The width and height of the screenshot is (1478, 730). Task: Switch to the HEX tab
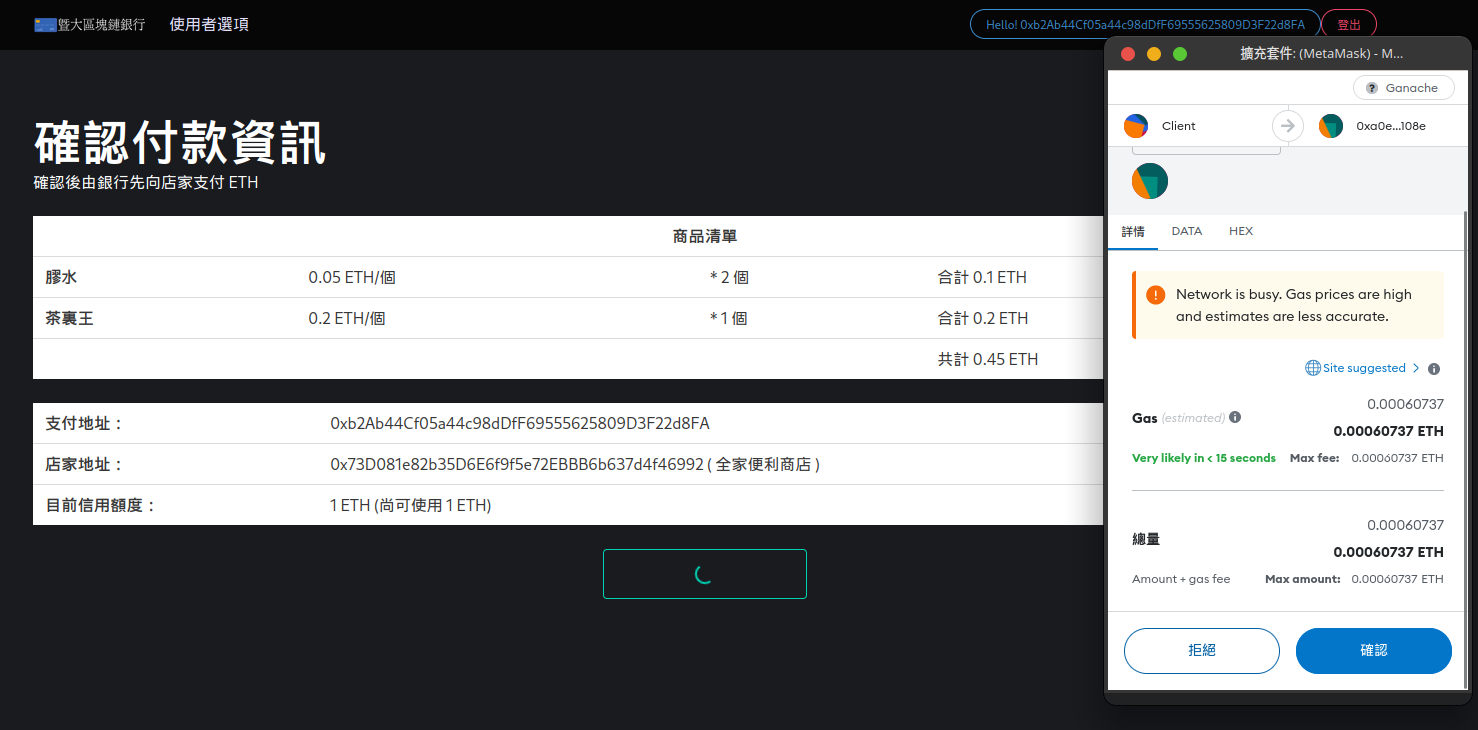click(x=1241, y=231)
